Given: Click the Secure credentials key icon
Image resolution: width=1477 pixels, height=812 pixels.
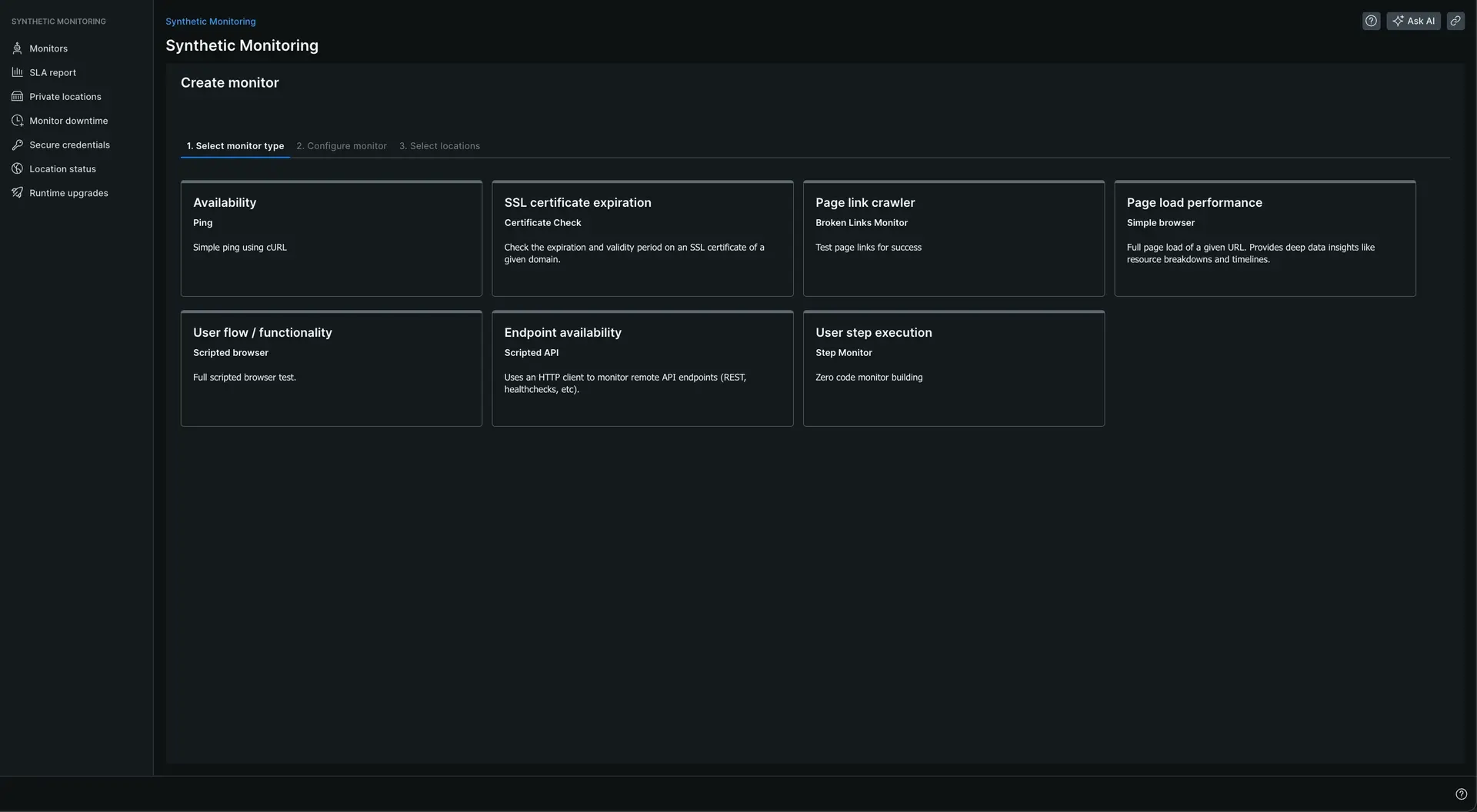Looking at the screenshot, I should pyautogui.click(x=17, y=145).
